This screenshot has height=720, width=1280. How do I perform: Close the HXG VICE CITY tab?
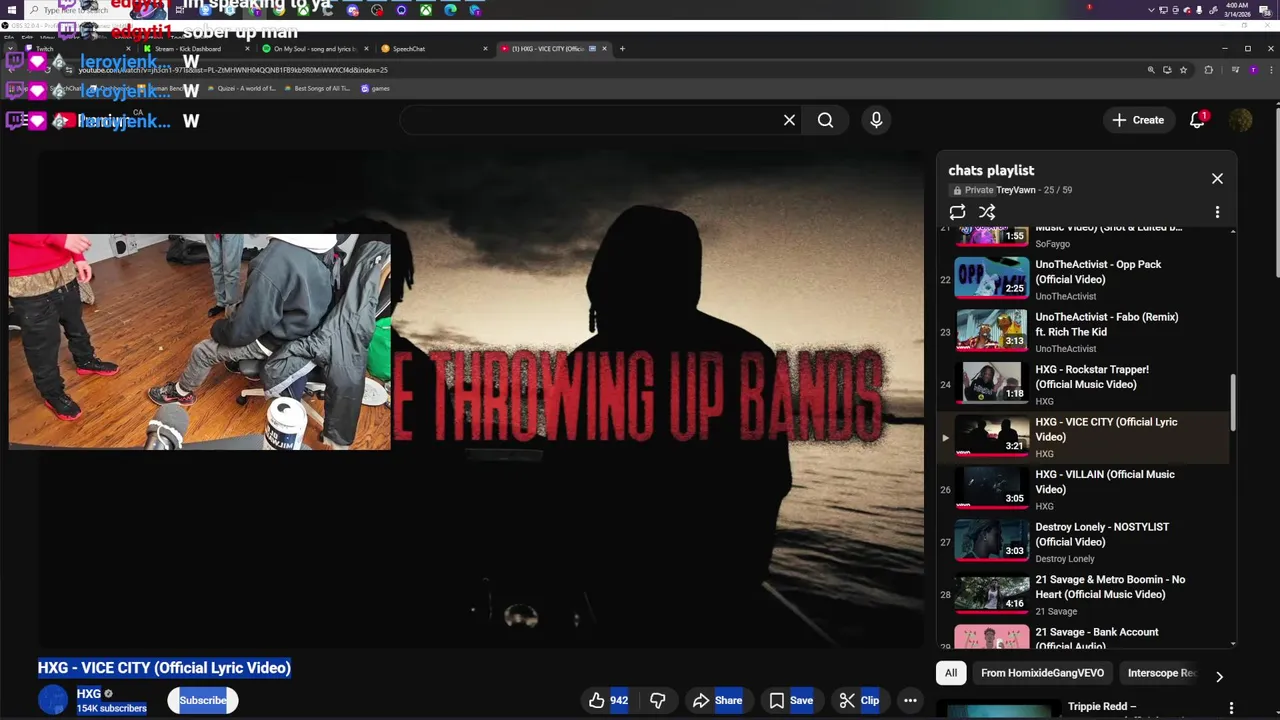coord(604,48)
